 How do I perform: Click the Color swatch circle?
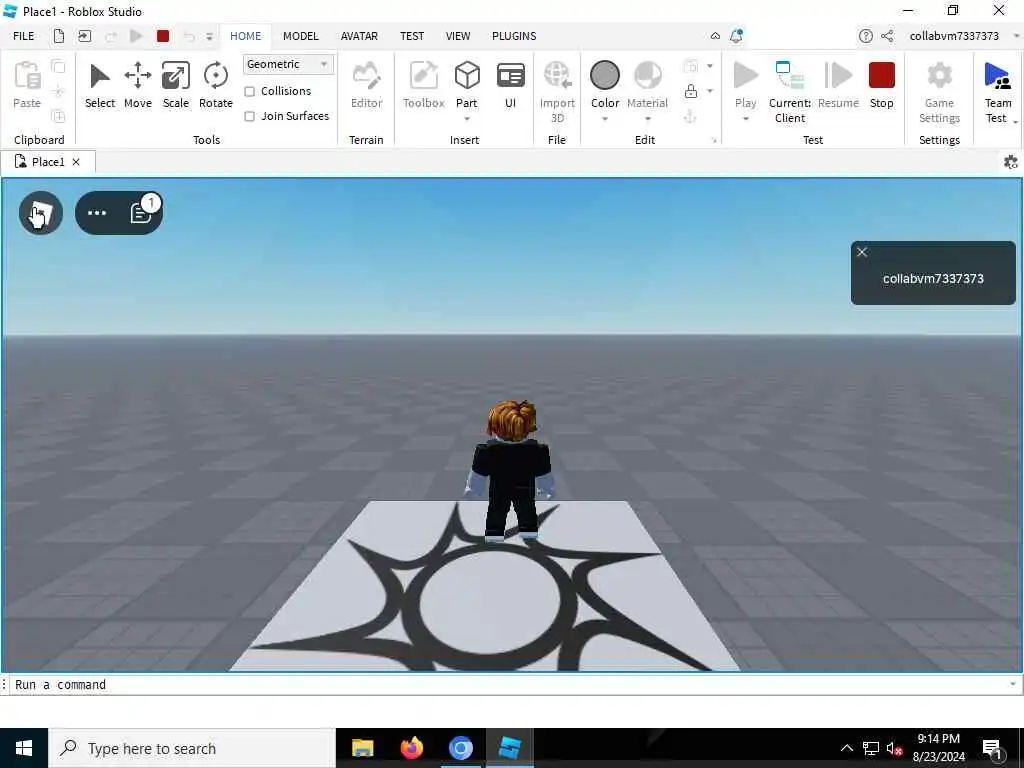coord(605,75)
